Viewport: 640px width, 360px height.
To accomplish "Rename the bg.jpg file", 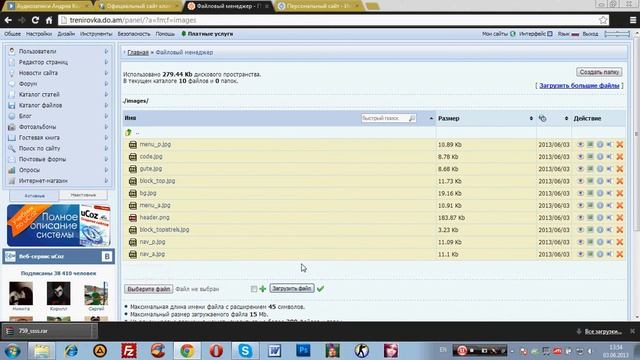I will click(x=610, y=193).
